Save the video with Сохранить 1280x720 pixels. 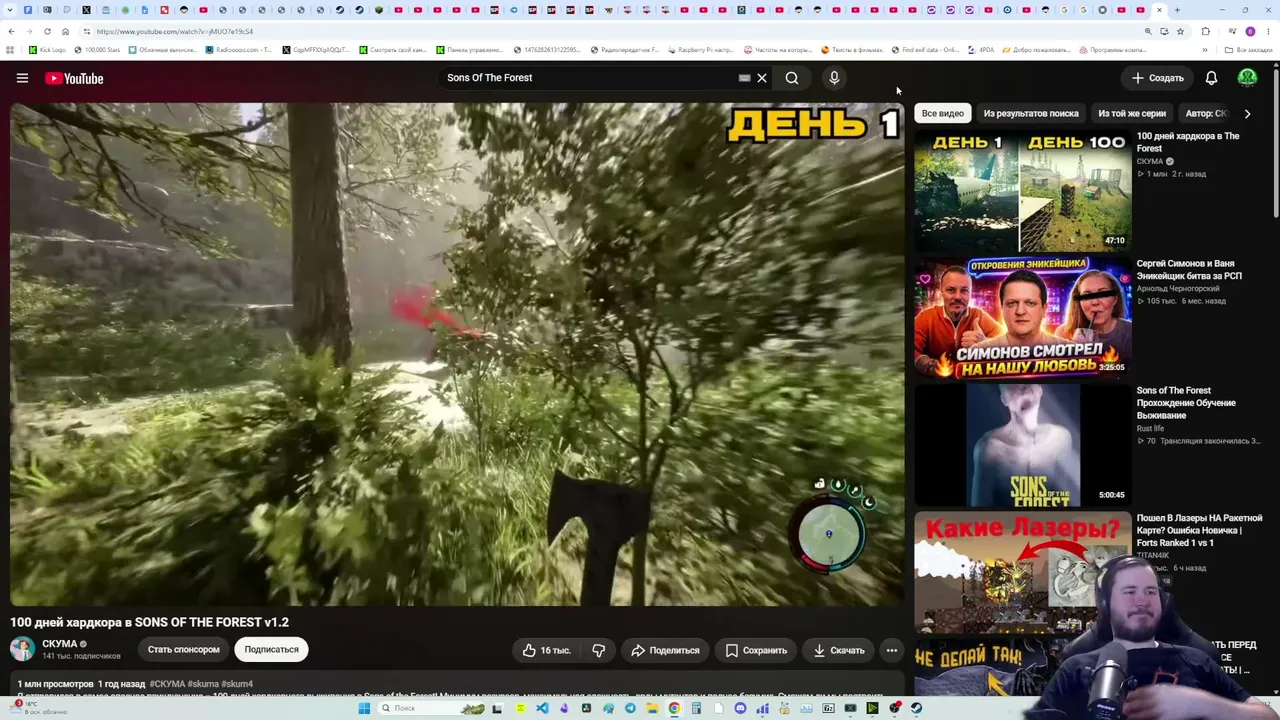[756, 650]
